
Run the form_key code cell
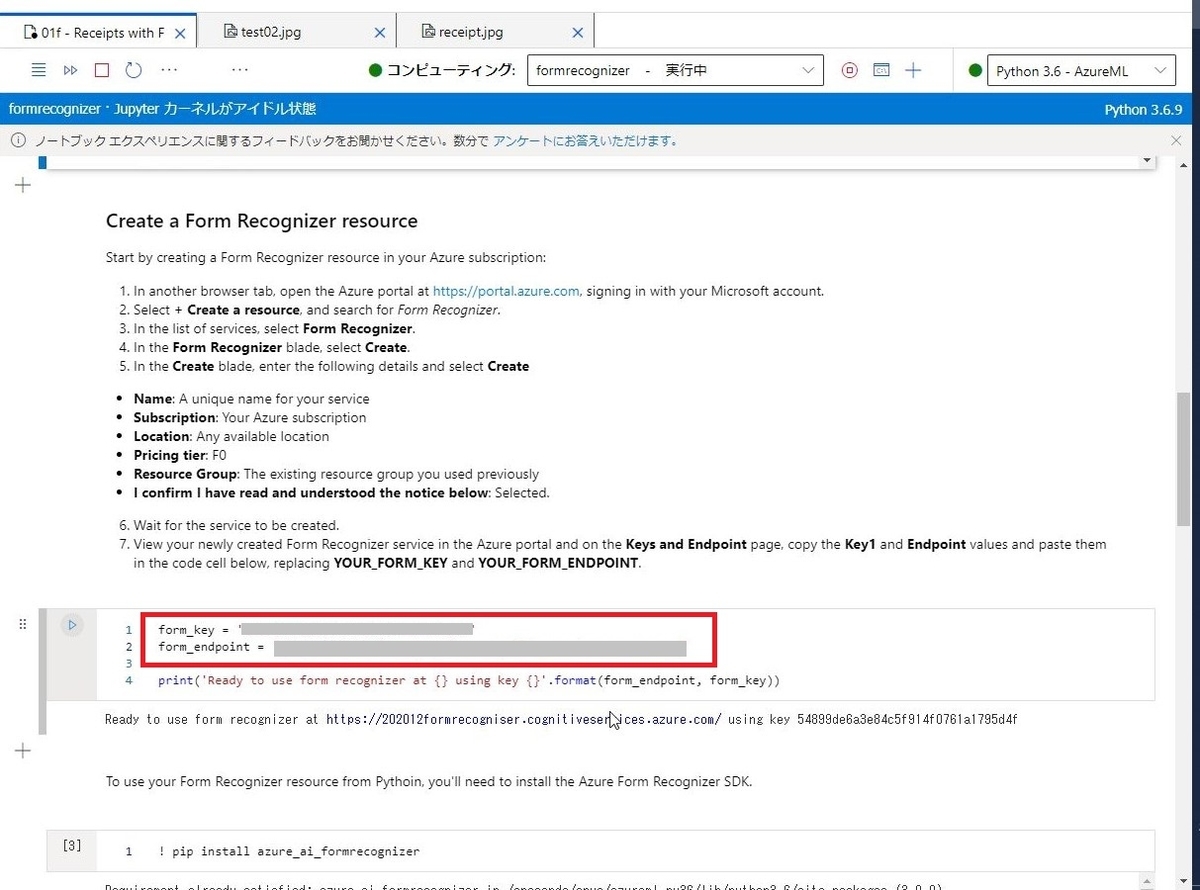tap(71, 625)
